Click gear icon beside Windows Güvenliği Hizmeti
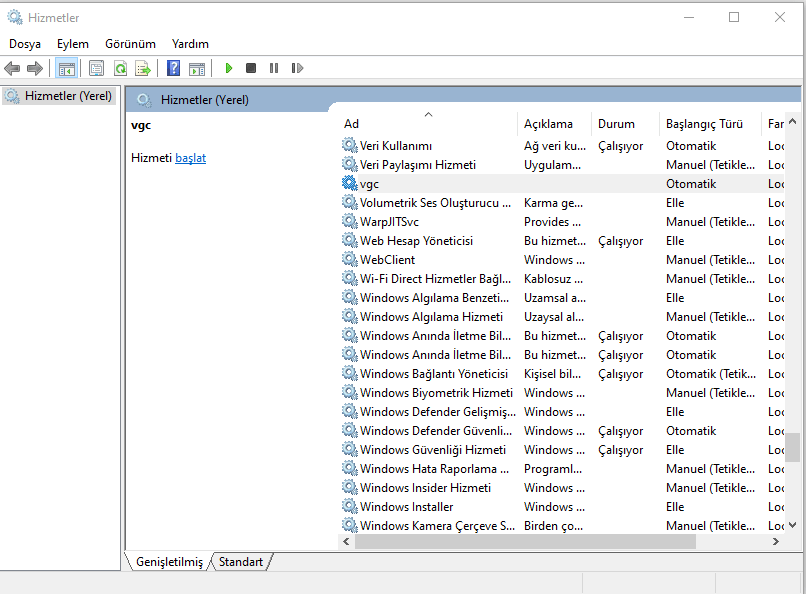Screen dimensions: 806x594 click(x=350, y=449)
